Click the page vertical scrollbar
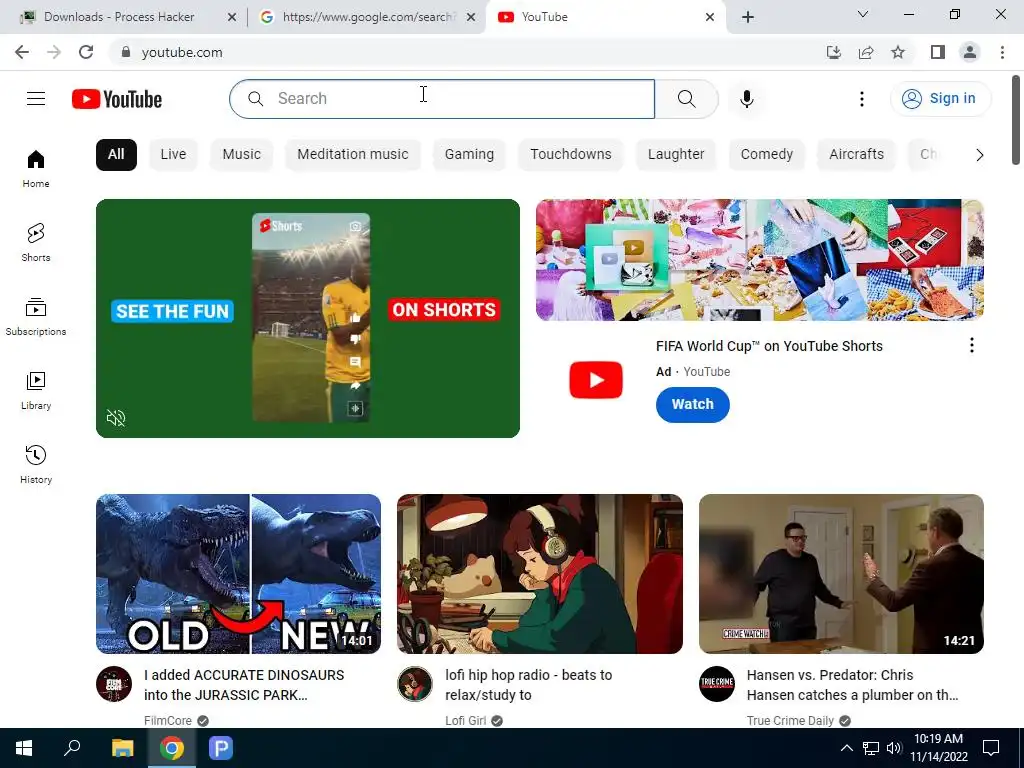 (x=1016, y=120)
